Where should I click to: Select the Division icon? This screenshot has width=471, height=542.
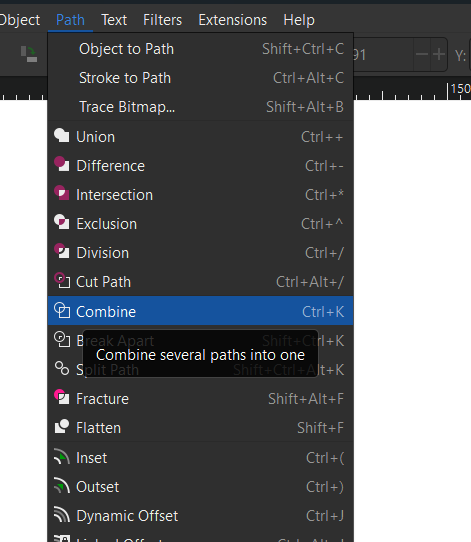tap(62, 251)
